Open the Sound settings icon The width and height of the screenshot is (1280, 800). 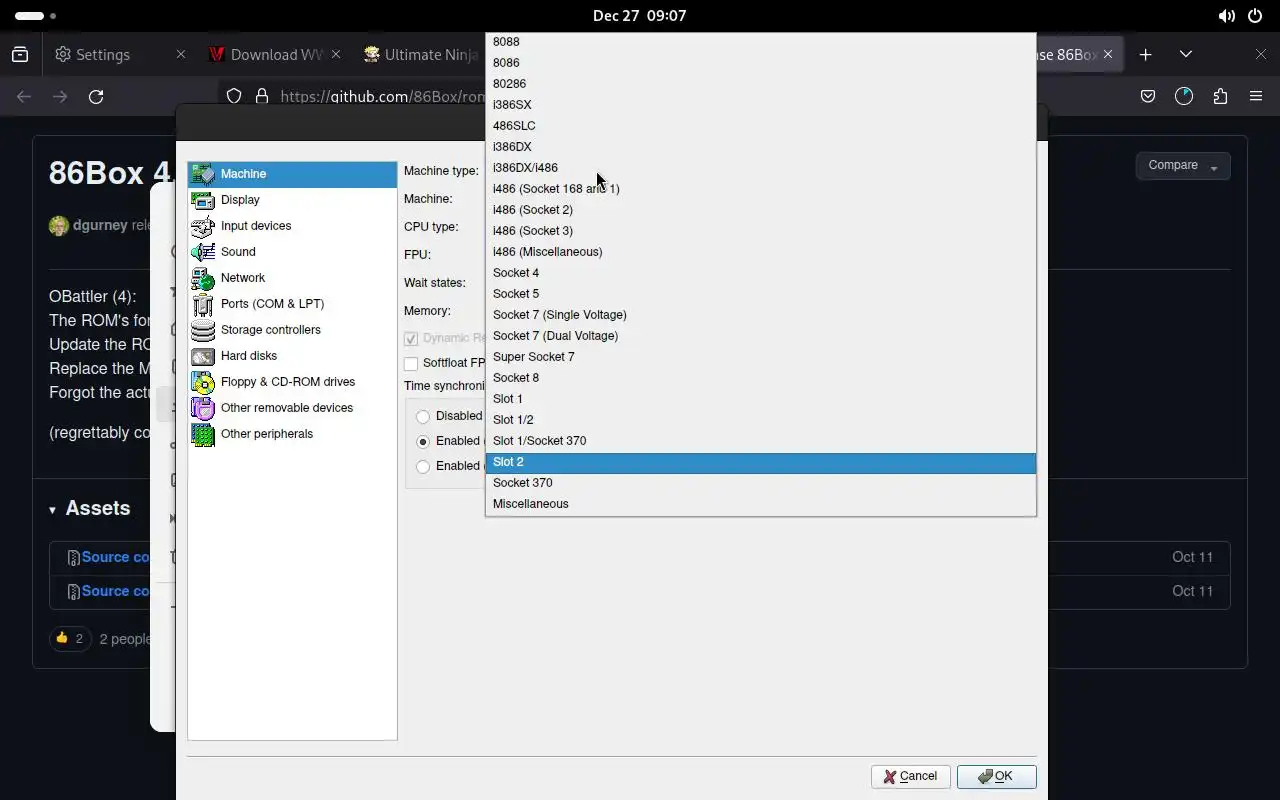203,252
